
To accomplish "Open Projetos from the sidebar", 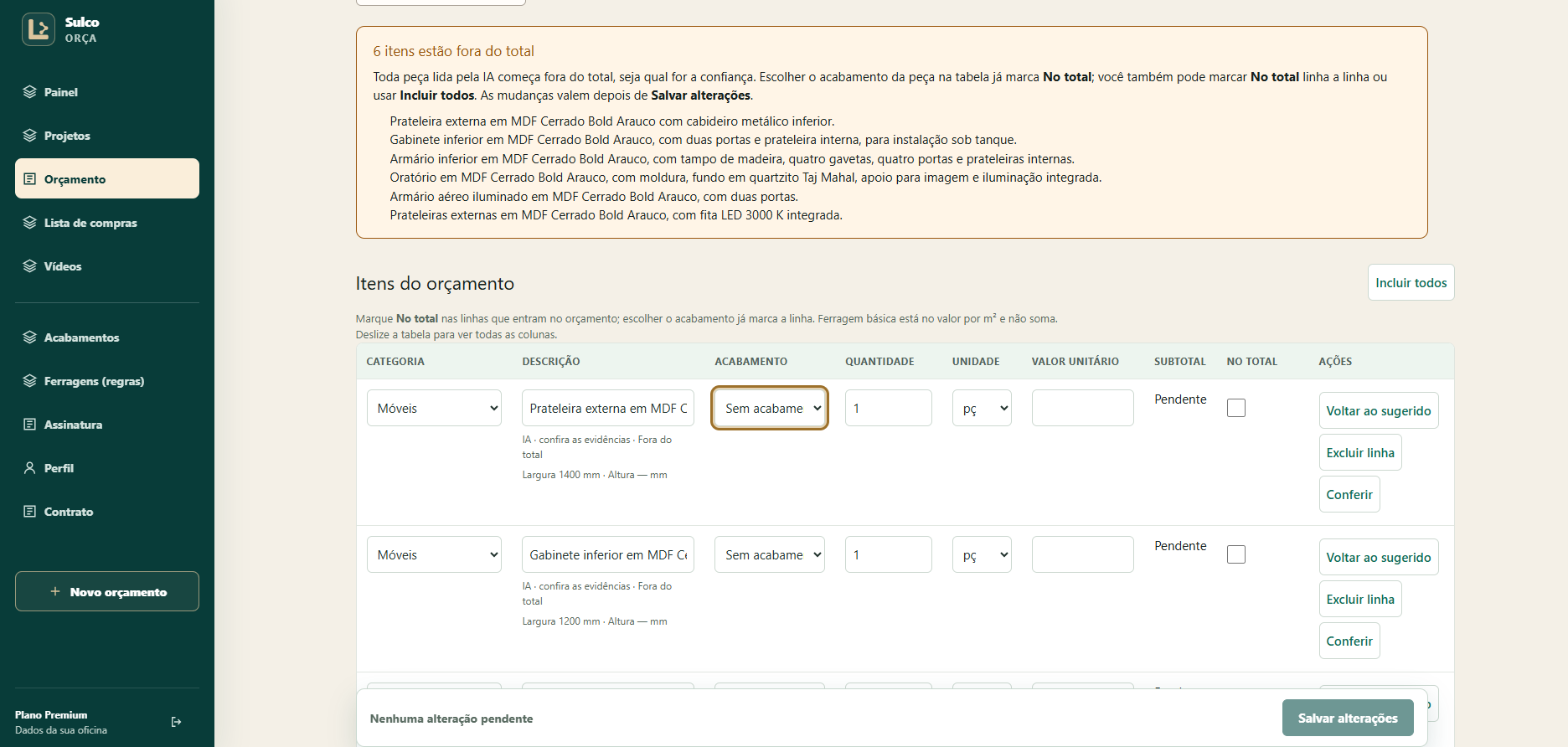I will 107,136.
